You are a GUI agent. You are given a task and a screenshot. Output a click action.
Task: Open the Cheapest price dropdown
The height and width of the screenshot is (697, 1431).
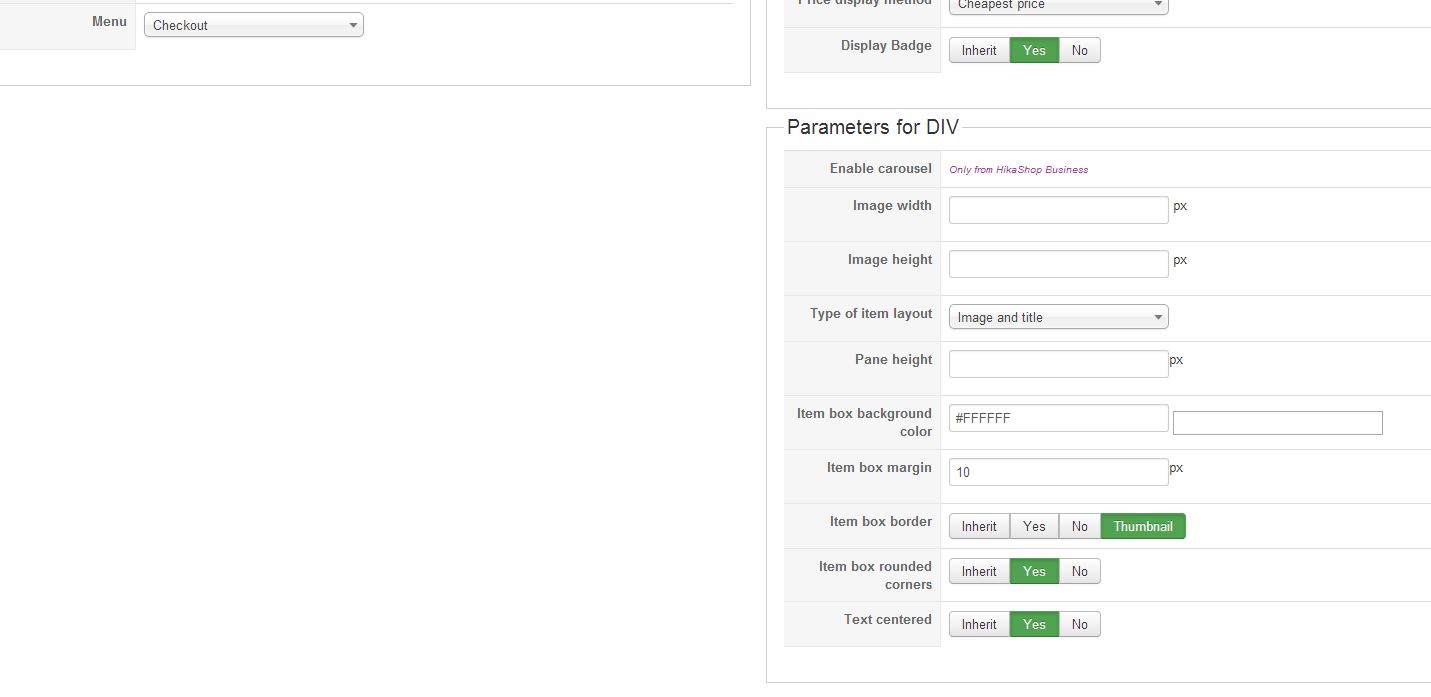tap(1058, 5)
